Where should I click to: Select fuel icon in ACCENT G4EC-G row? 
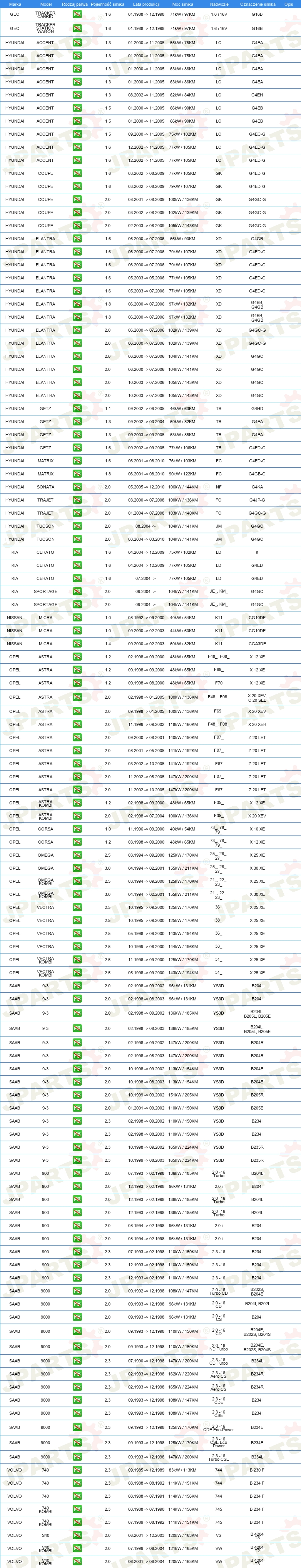(x=77, y=134)
